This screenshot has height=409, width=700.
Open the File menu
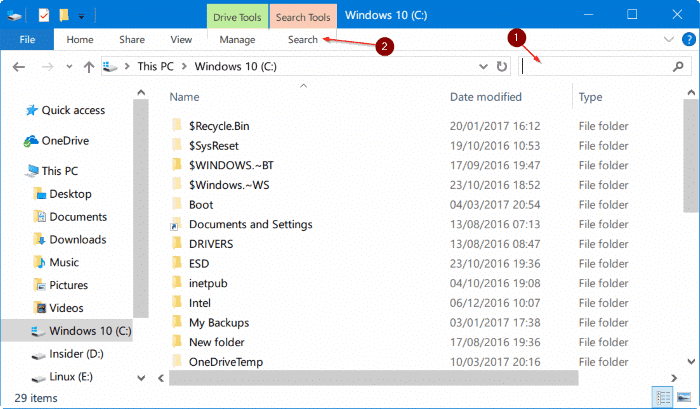click(x=27, y=39)
